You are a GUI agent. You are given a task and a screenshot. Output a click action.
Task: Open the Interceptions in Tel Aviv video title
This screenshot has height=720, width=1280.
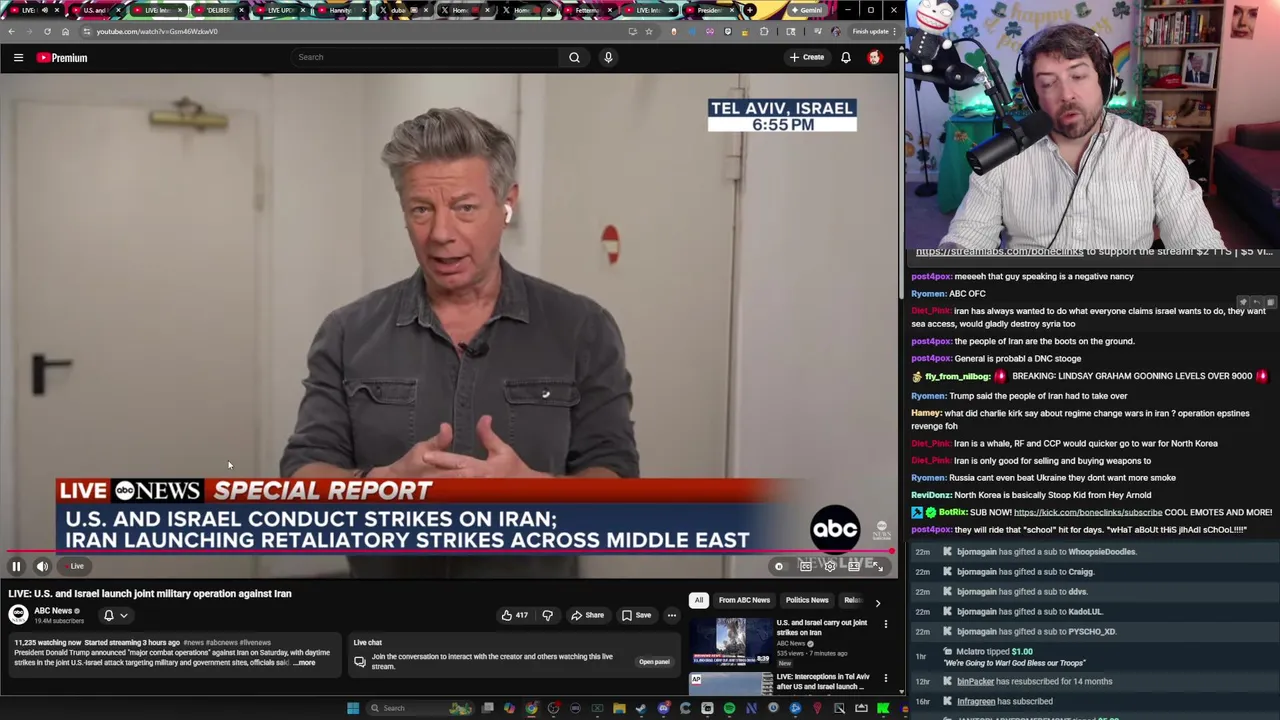[824, 682]
